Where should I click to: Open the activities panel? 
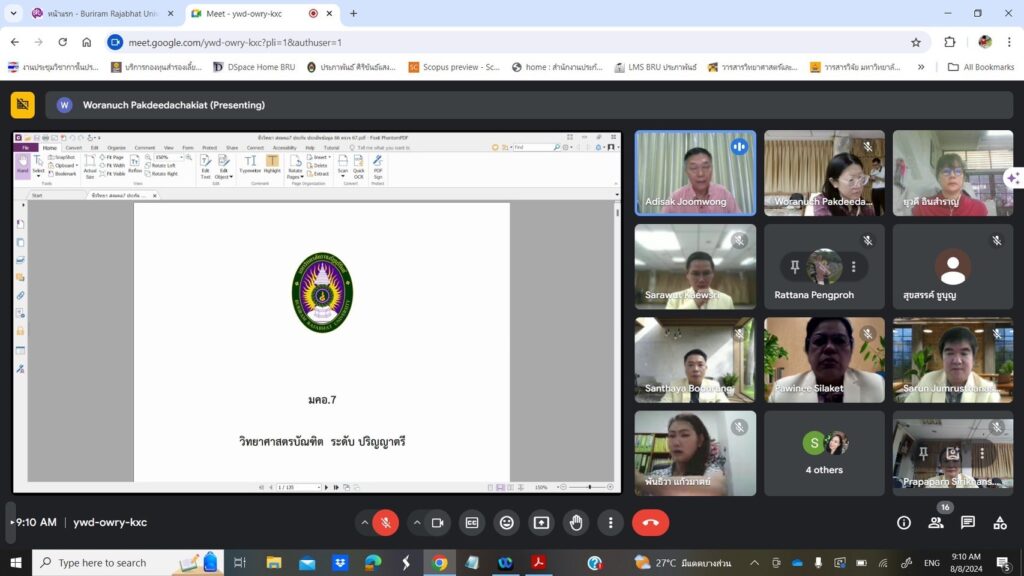click(1000, 522)
